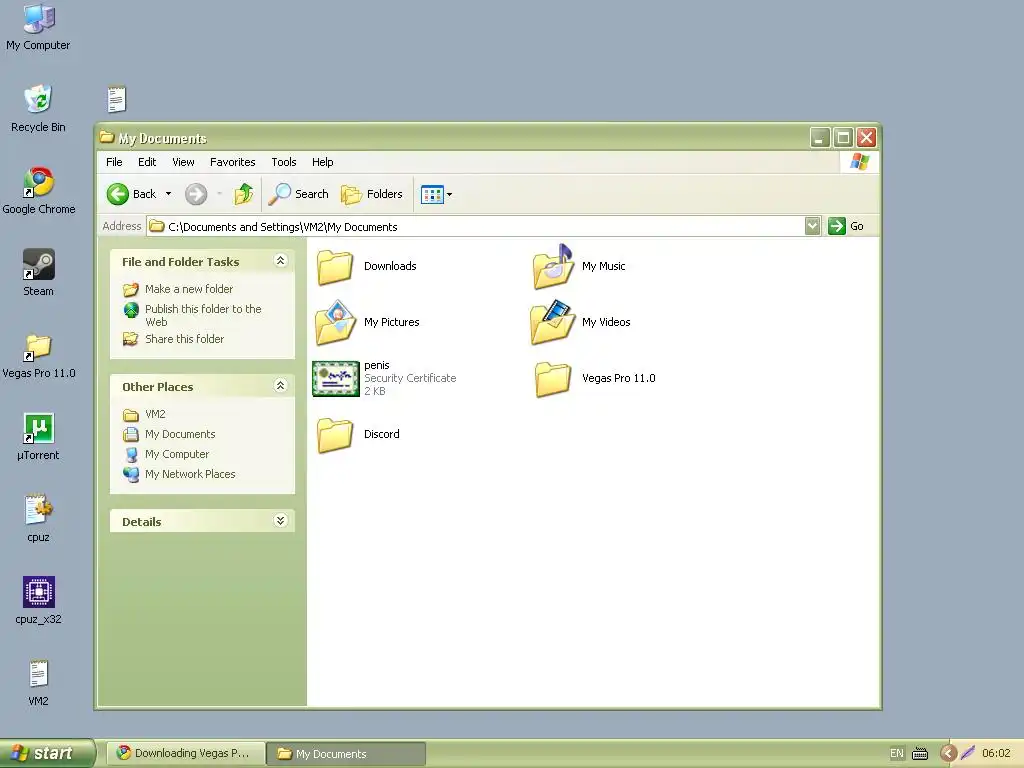1024x768 pixels.
Task: Open the Tools menu
Action: point(284,162)
